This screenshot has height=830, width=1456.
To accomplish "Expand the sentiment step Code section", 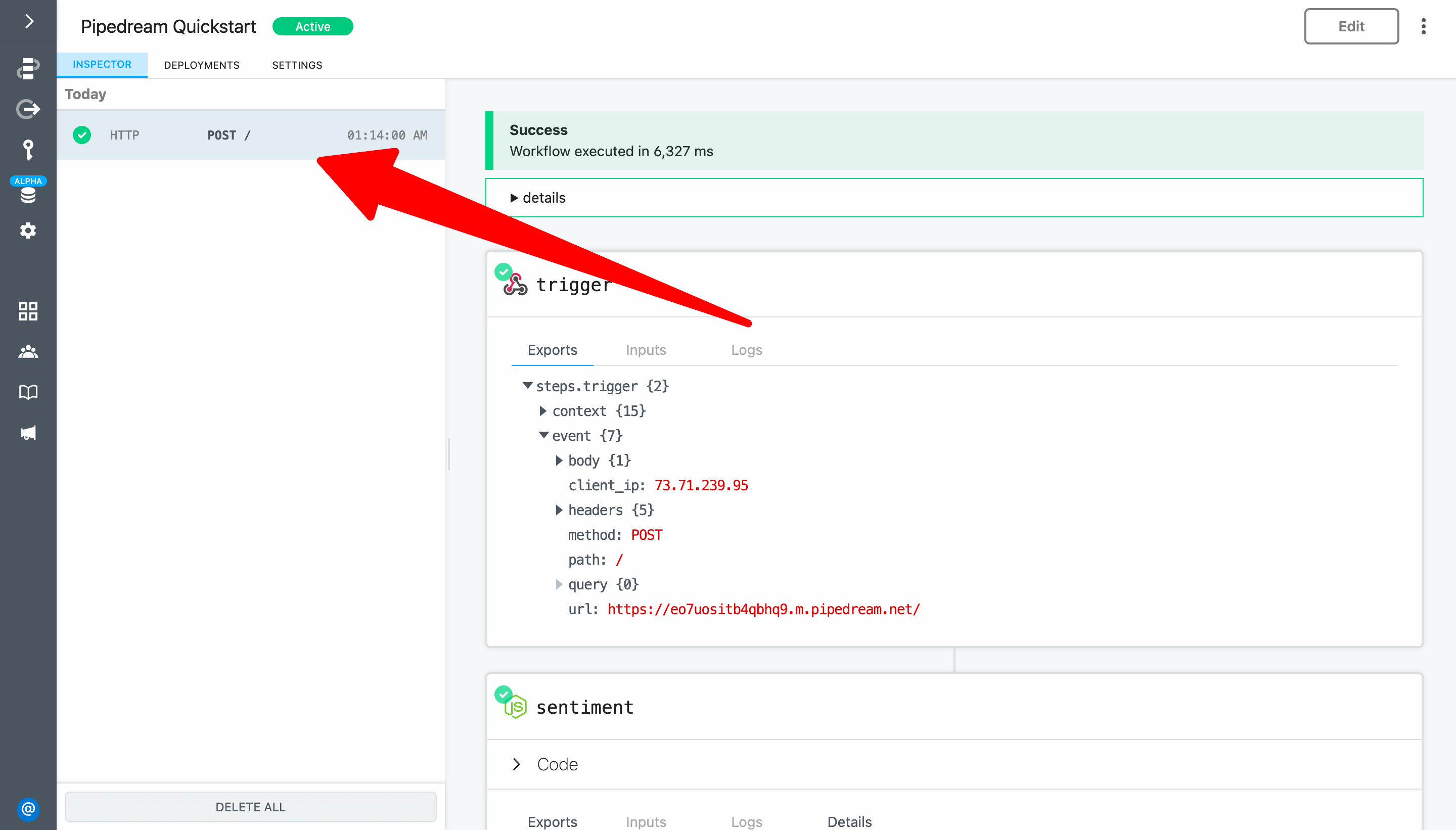I will pyautogui.click(x=517, y=764).
